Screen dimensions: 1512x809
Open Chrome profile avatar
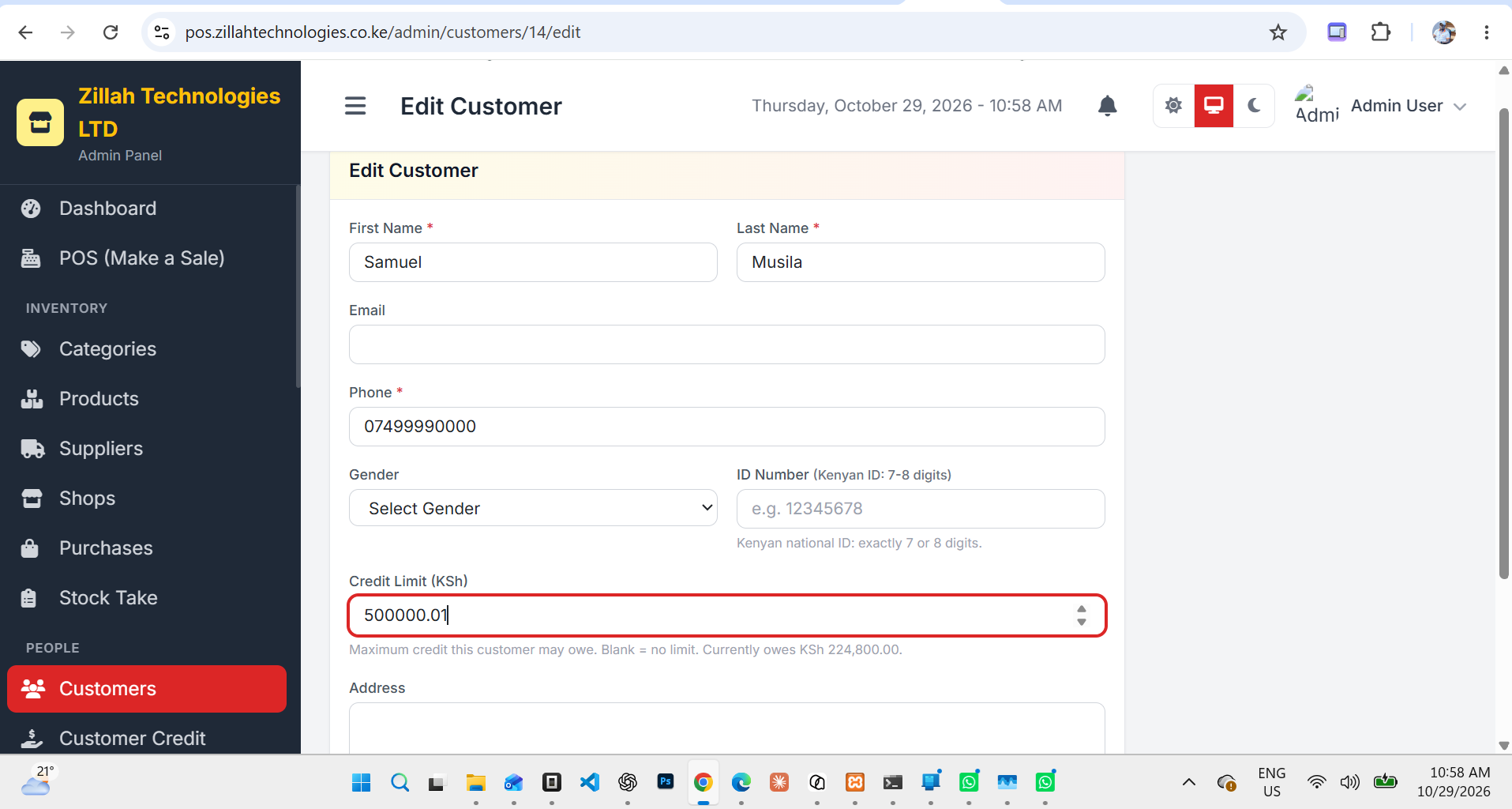pos(1444,32)
